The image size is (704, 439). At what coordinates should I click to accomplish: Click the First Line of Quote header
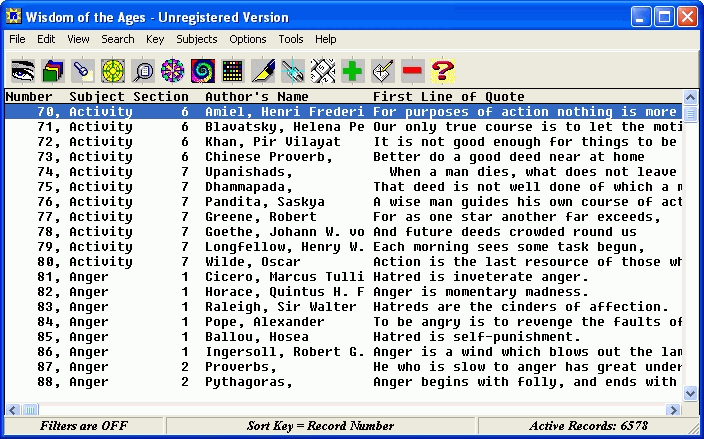(x=448, y=97)
